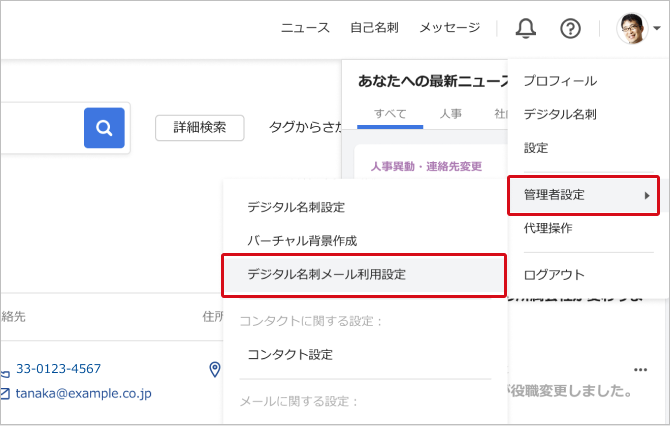This screenshot has width=670, height=426.
Task: Click the tanaka@example.co.jp email link
Action: pos(84,394)
